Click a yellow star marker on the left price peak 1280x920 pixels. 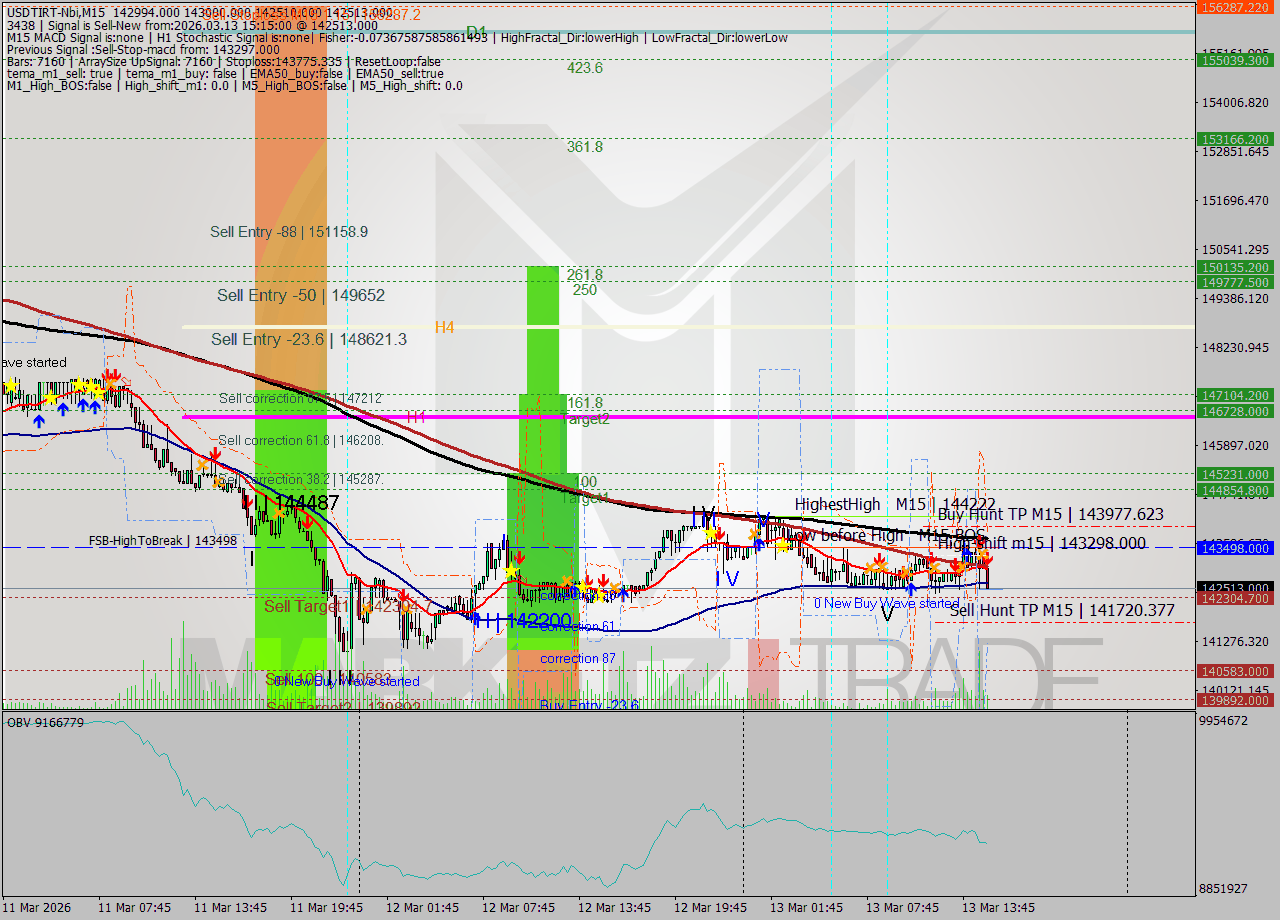pos(78,382)
